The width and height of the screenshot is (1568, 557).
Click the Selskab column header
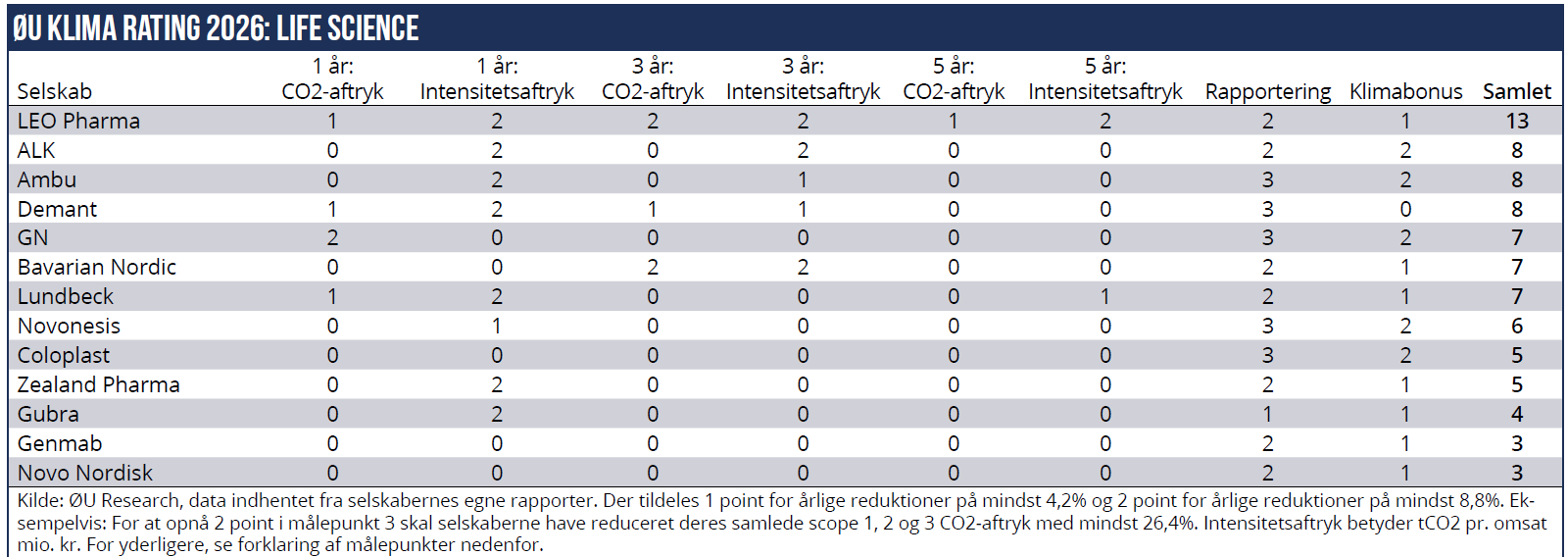point(54,91)
